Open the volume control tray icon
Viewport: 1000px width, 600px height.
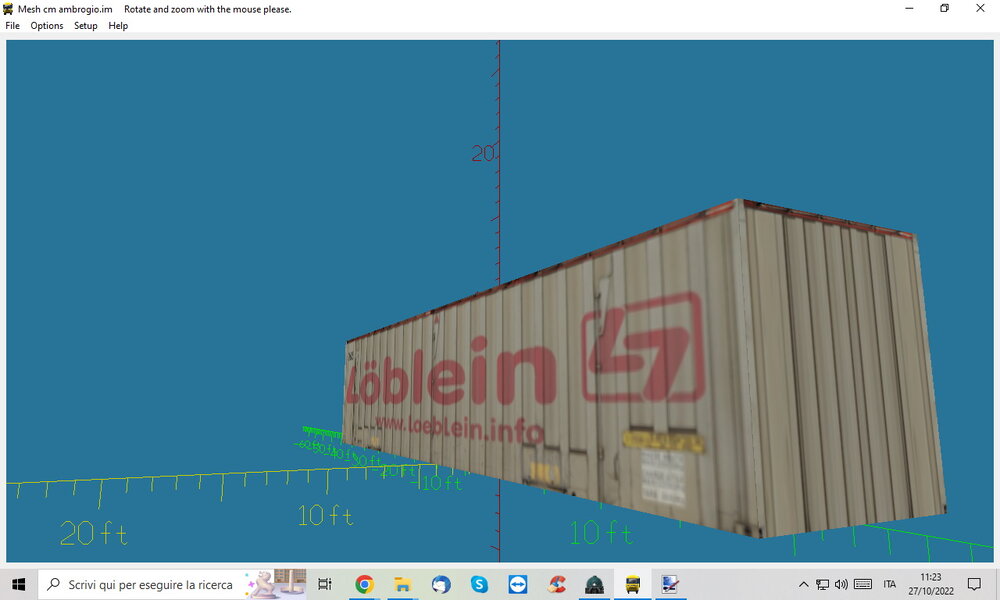[841, 584]
